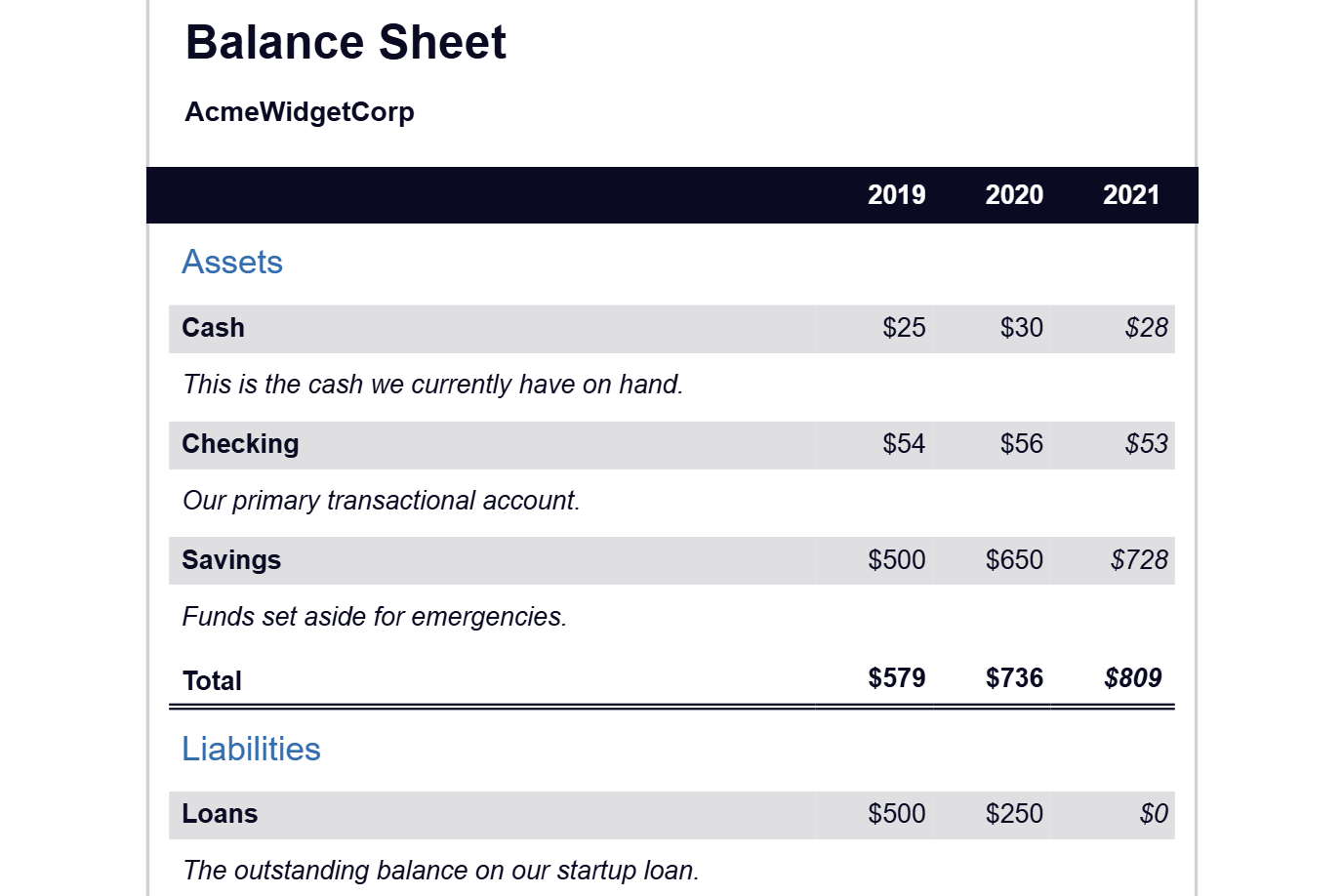
Task: Click the startup loan description text
Action: click(x=440, y=871)
